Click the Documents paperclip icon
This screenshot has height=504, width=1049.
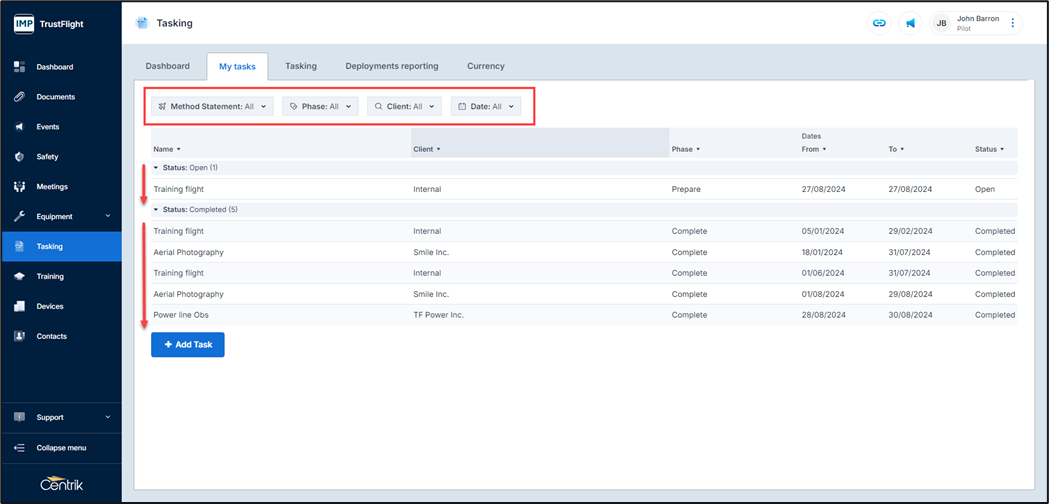click(x=19, y=97)
